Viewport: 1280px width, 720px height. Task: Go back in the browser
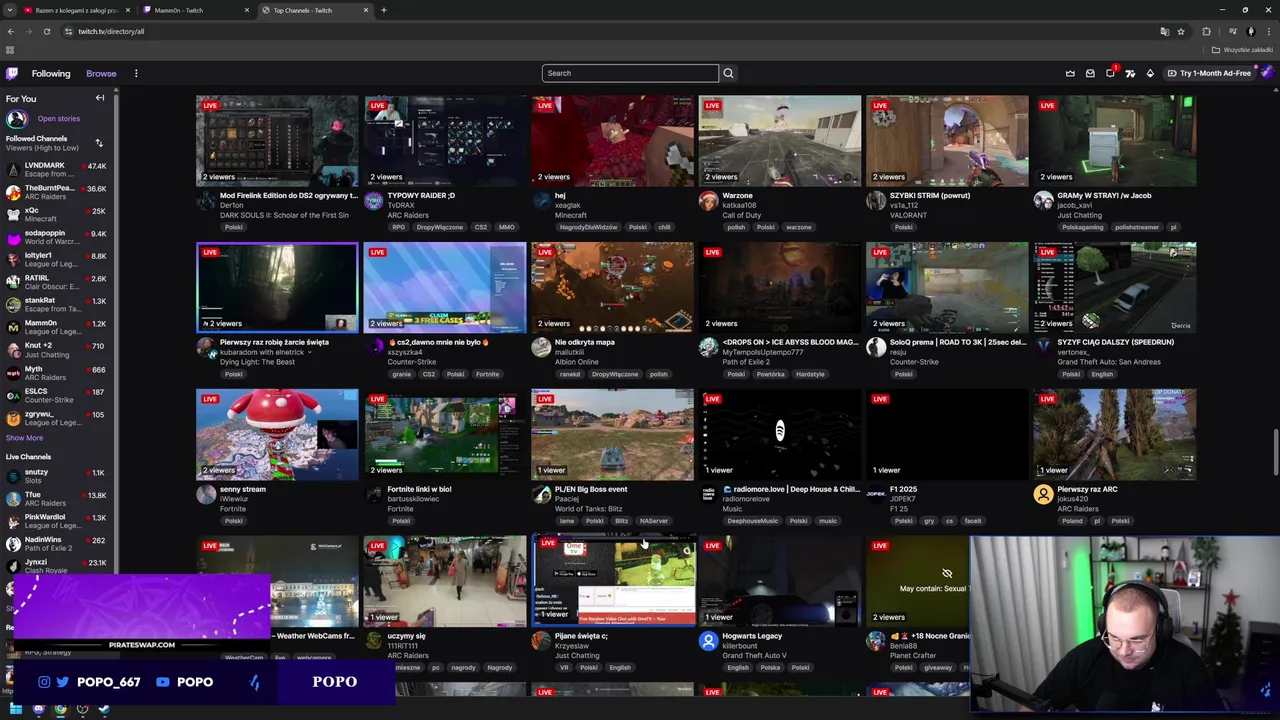[x=11, y=31]
